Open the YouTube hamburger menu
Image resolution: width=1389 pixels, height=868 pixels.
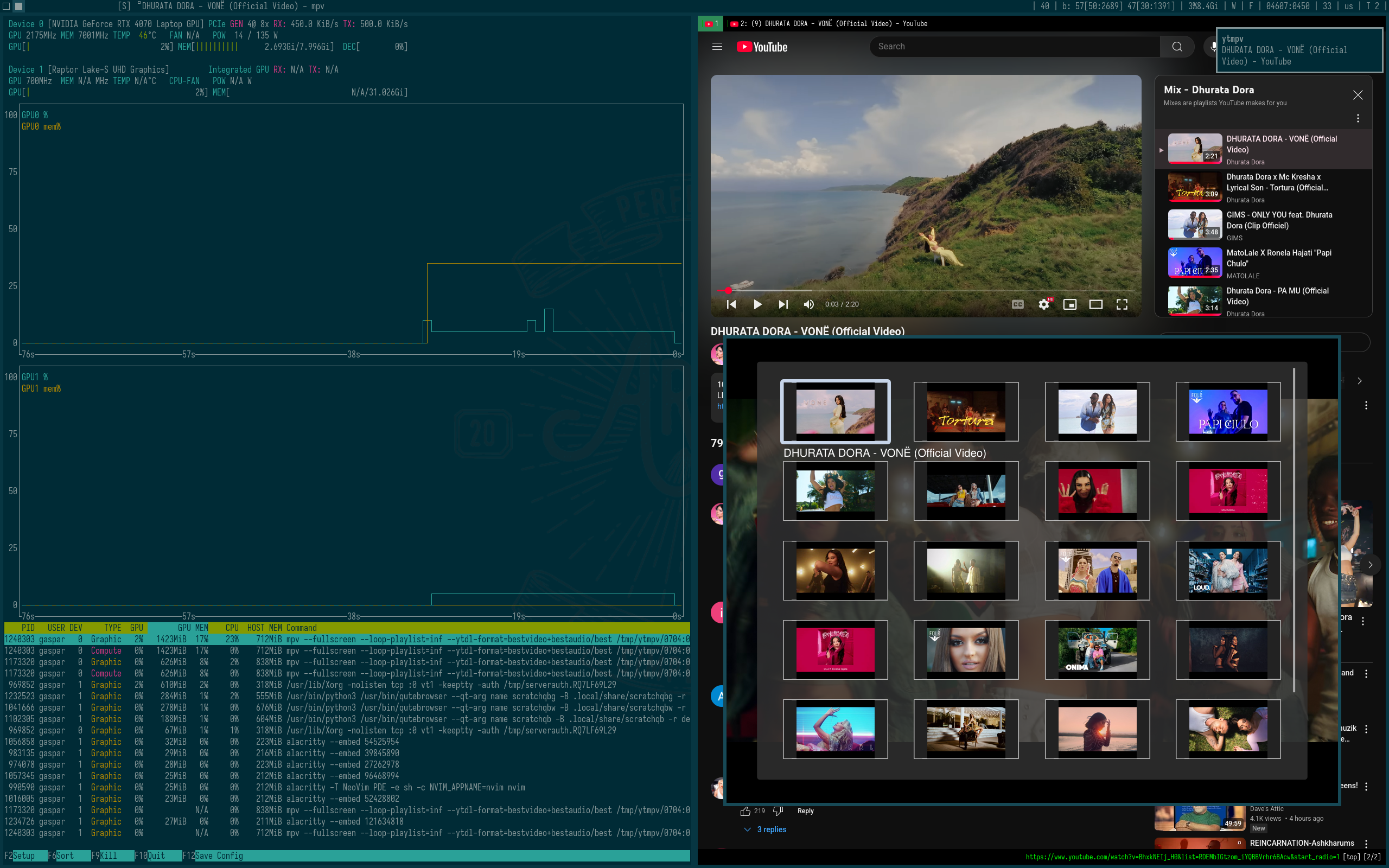[x=717, y=47]
